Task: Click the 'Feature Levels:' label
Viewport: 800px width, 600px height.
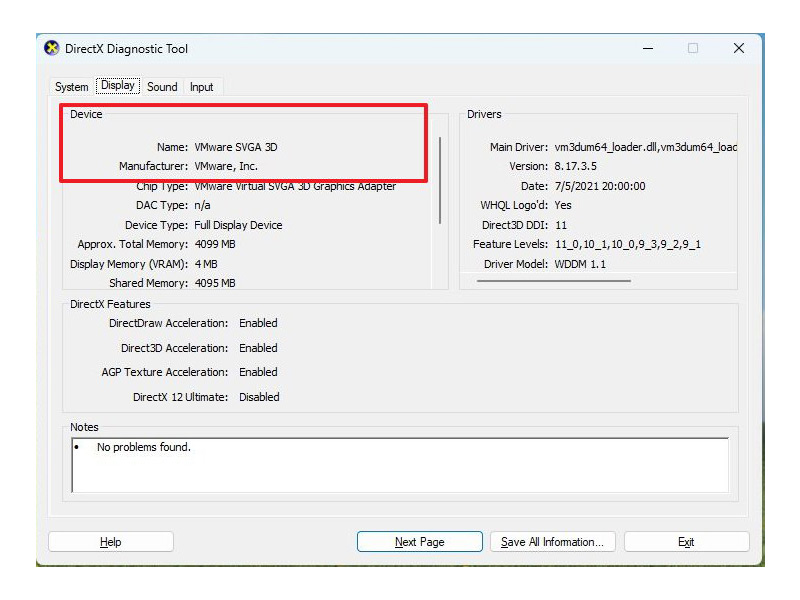Action: pos(510,244)
